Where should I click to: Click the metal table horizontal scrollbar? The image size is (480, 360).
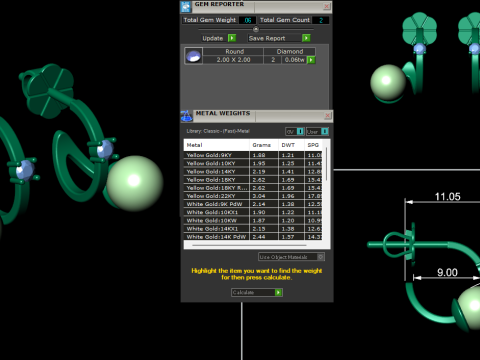click(249, 245)
